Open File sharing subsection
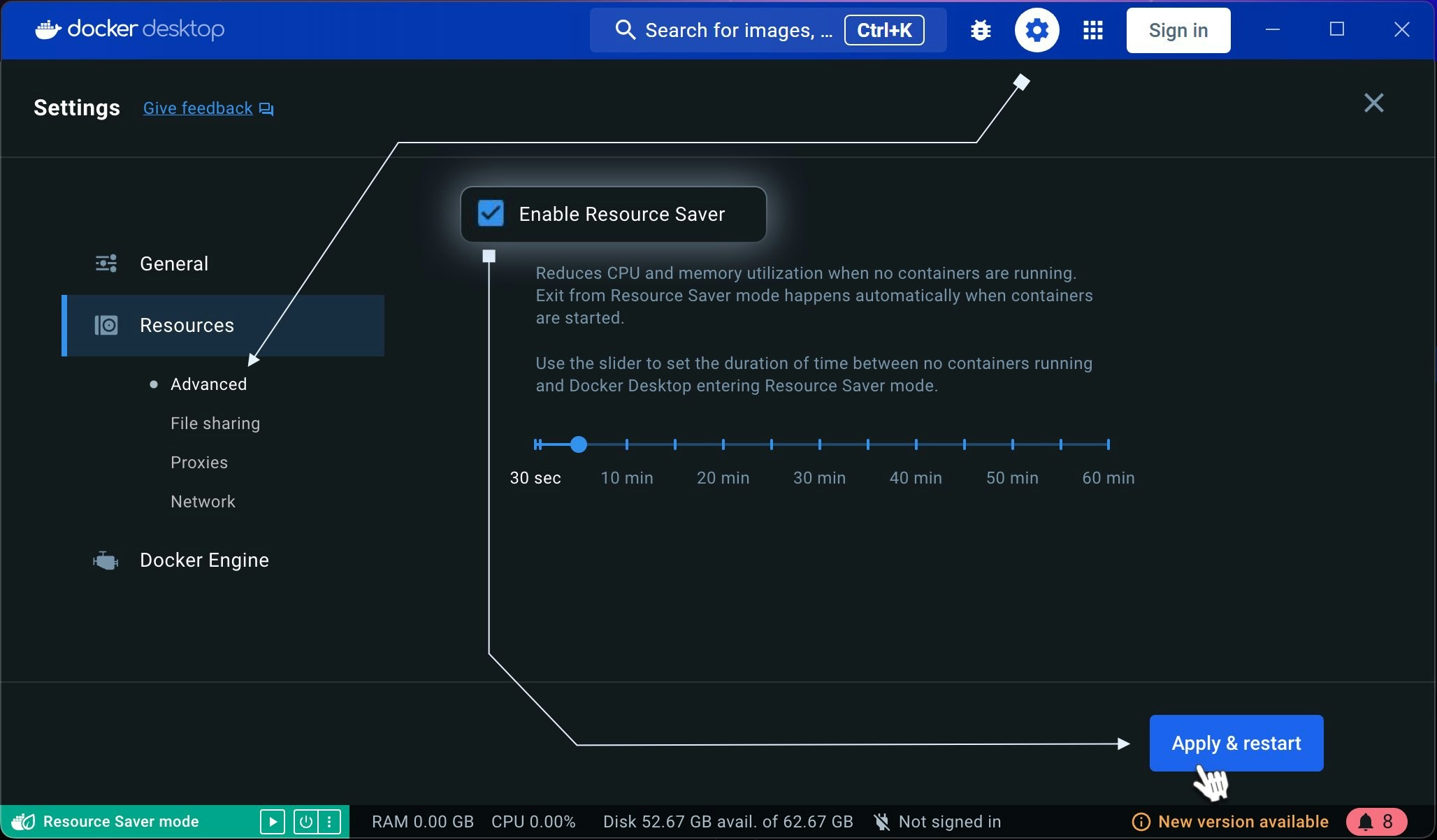The height and width of the screenshot is (840, 1437). pyautogui.click(x=215, y=423)
